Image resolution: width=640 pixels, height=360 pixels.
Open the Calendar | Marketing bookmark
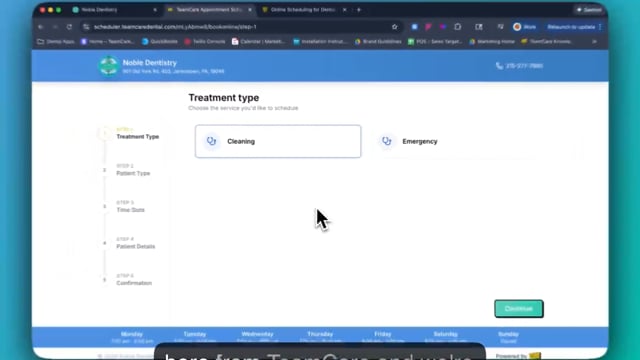259,42
